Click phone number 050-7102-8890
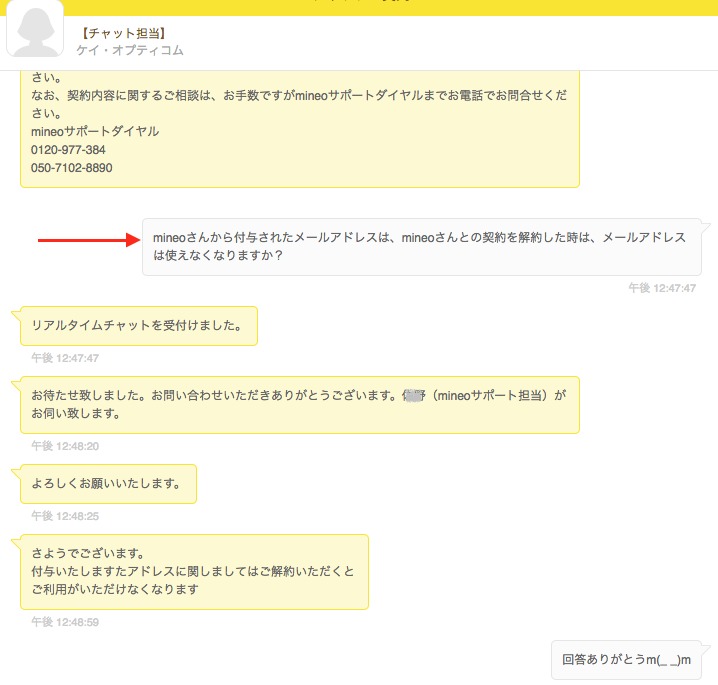 coord(72,168)
